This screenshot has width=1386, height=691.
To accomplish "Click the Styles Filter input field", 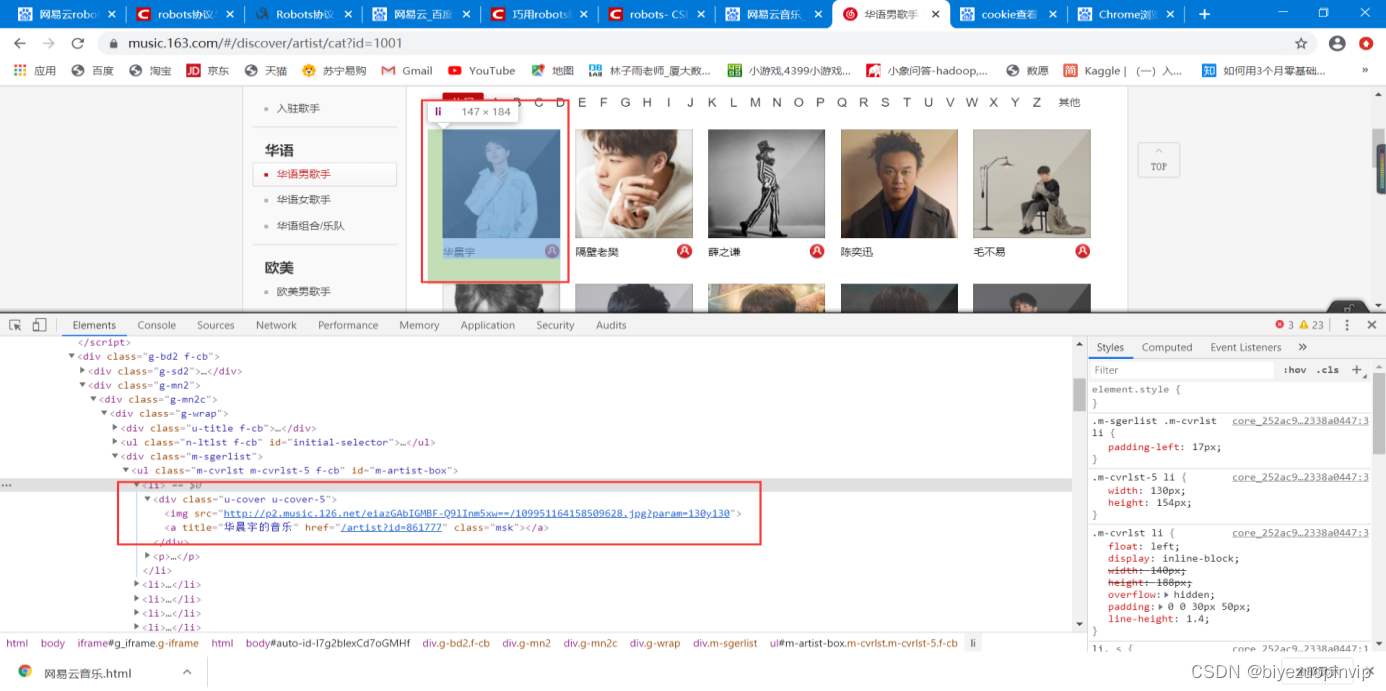I will click(1182, 370).
